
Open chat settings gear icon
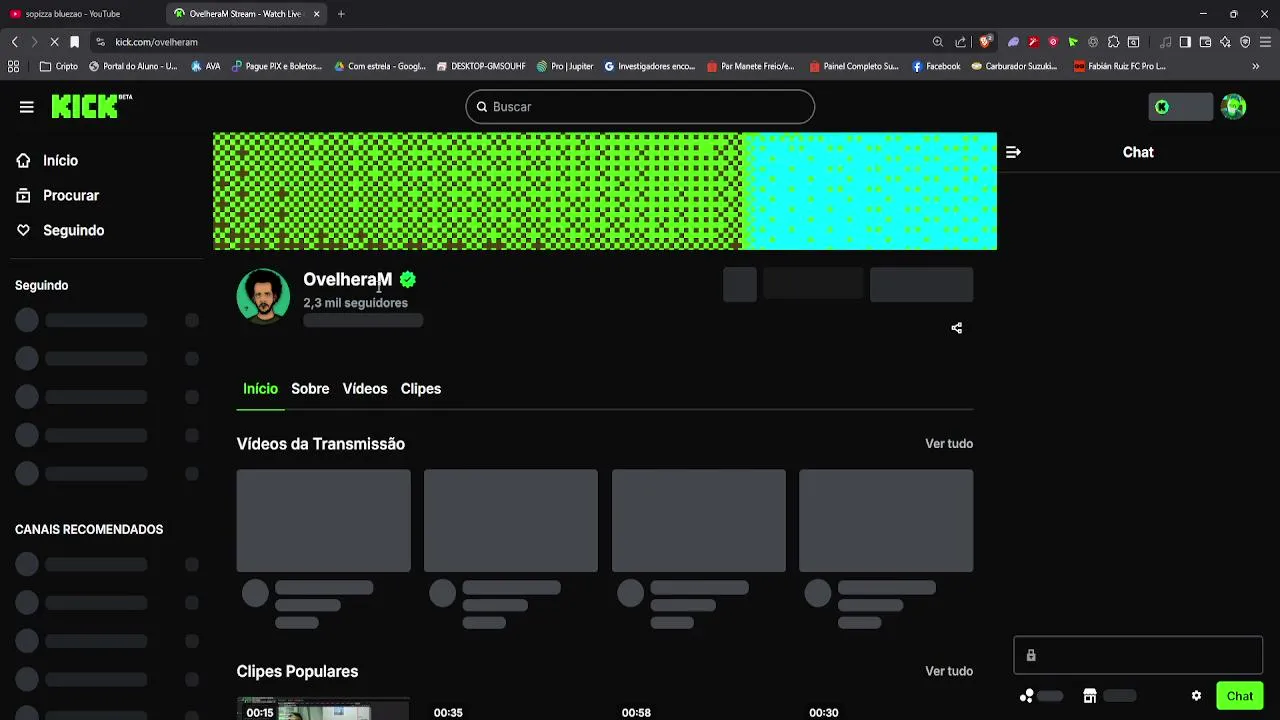pyautogui.click(x=1196, y=696)
